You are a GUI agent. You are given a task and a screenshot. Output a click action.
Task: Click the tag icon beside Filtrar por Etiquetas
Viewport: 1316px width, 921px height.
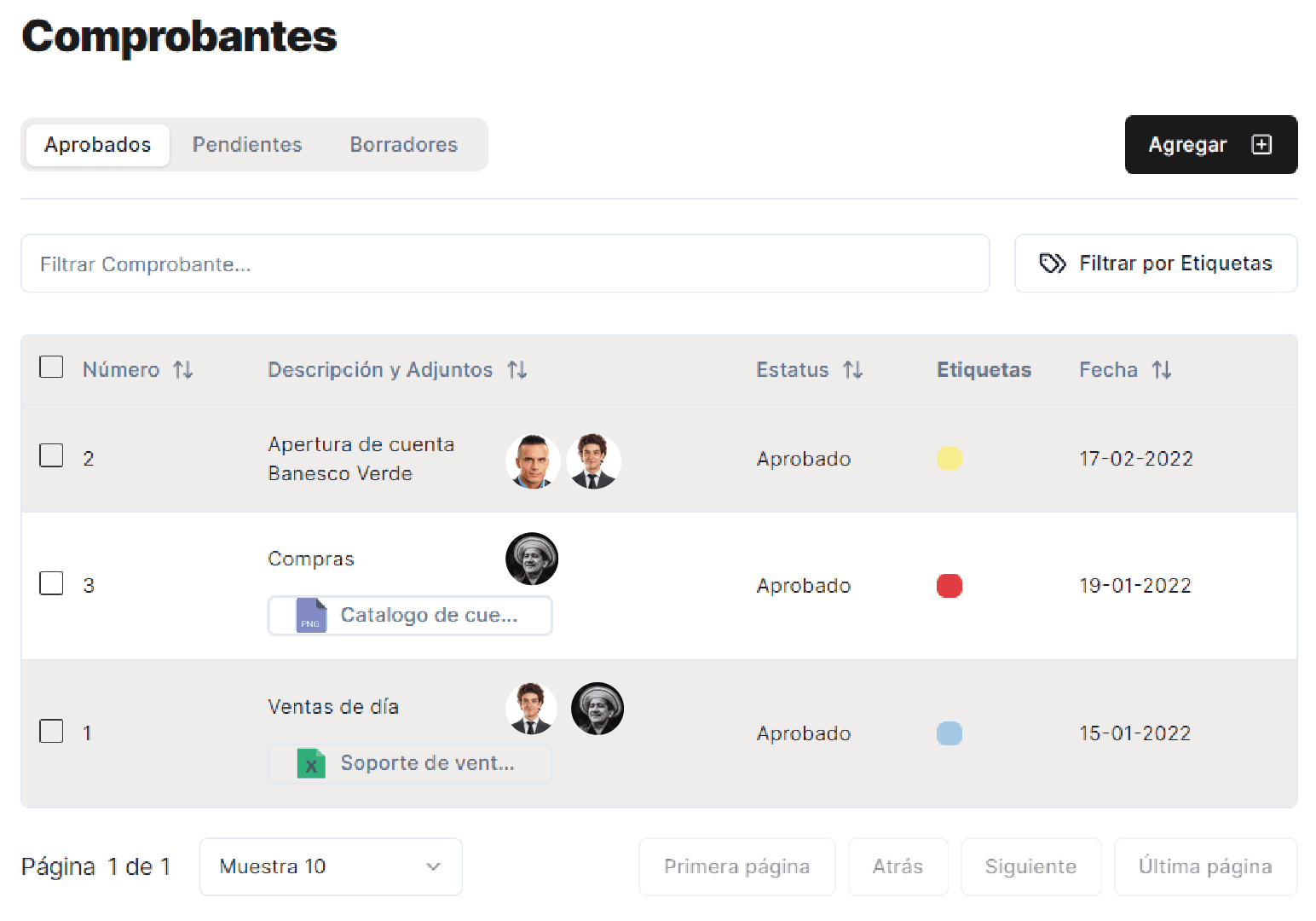(1052, 264)
